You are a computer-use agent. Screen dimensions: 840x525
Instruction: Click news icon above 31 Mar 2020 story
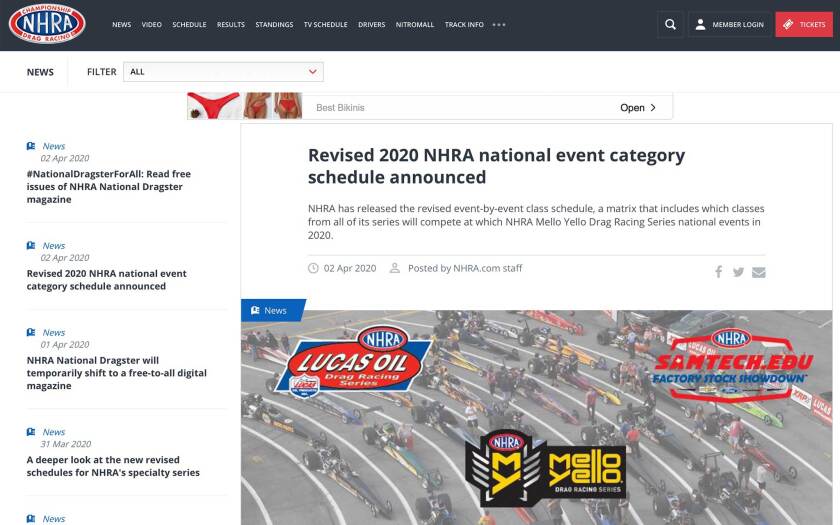pos(31,432)
